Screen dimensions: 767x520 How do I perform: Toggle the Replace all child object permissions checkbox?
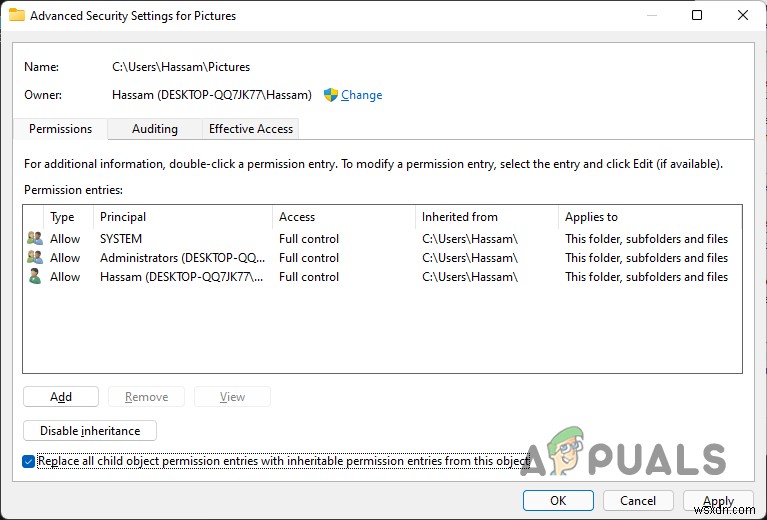(x=28, y=461)
